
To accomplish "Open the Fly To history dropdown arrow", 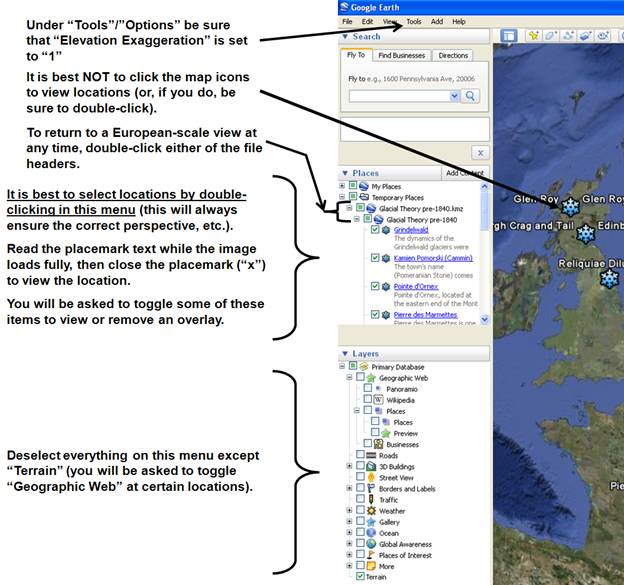I will pyautogui.click(x=455, y=96).
